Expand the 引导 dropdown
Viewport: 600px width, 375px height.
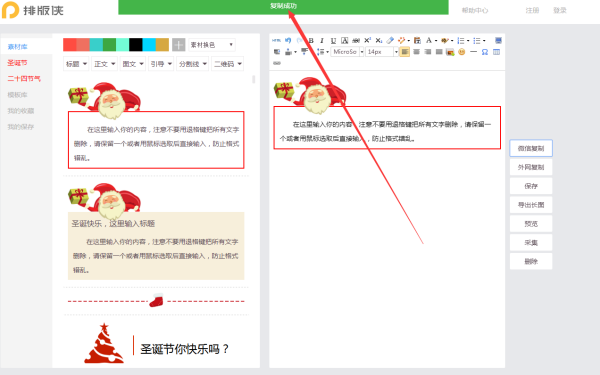161,64
